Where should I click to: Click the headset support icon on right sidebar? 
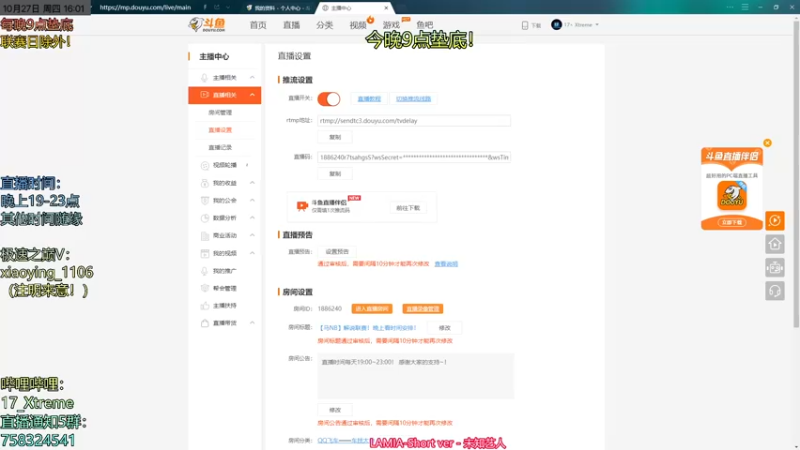tap(774, 291)
